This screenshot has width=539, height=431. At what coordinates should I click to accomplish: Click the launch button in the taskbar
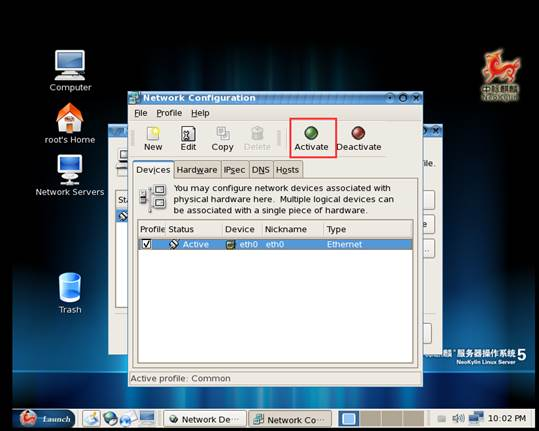click(x=45, y=419)
